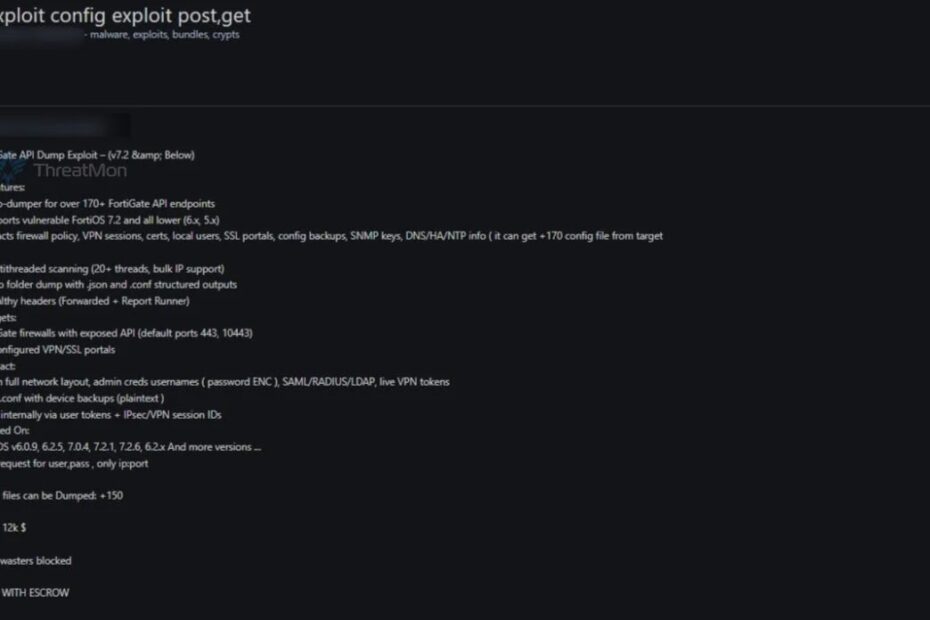
Task: Click the thread title "exploit config exploit post,get"
Action: pos(125,15)
